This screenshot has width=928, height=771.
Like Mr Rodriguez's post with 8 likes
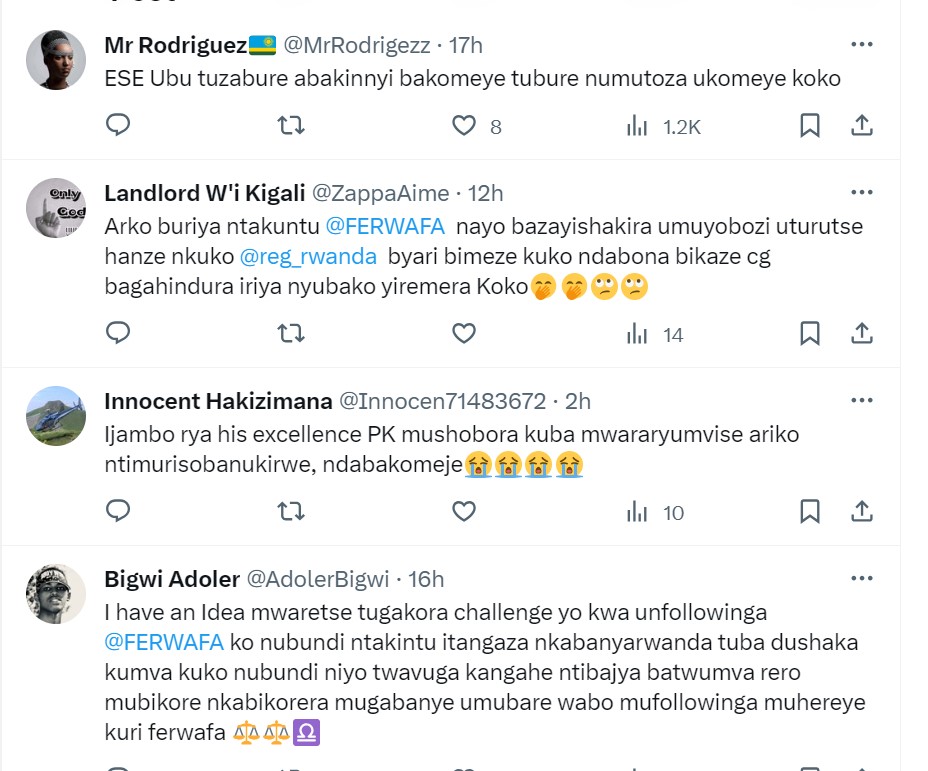coord(464,125)
